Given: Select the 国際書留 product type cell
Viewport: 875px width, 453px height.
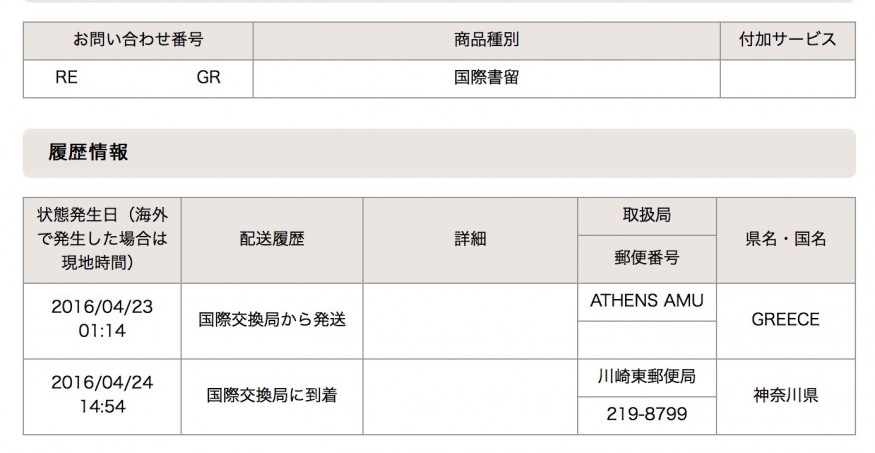Looking at the screenshot, I should point(486,78).
